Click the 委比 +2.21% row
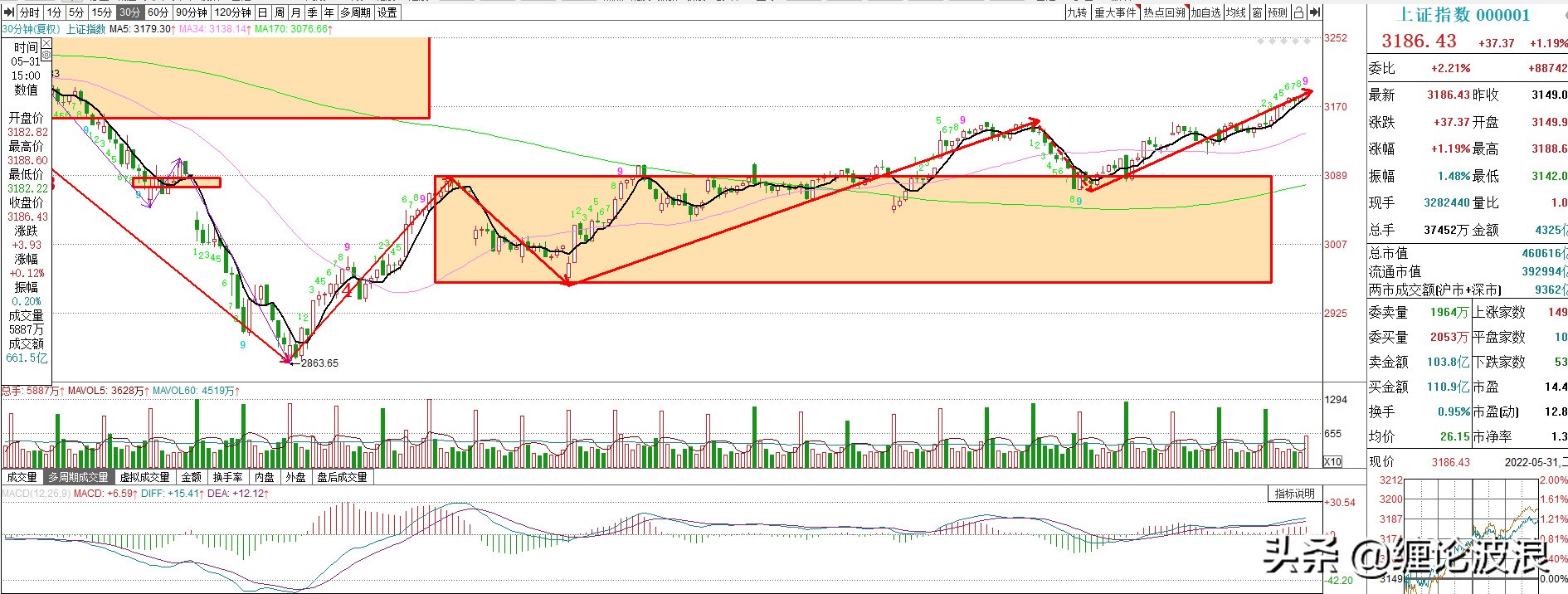 point(1467,69)
